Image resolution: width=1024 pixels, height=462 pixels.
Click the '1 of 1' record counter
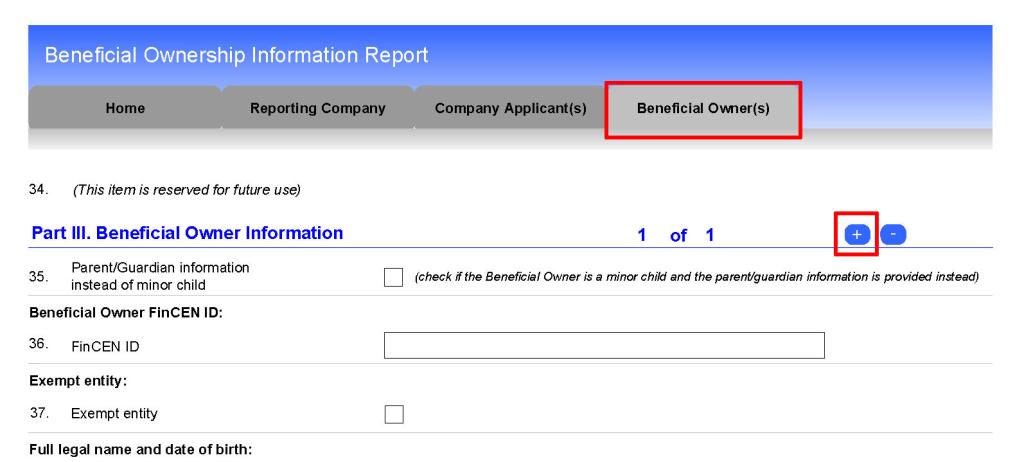[677, 235]
